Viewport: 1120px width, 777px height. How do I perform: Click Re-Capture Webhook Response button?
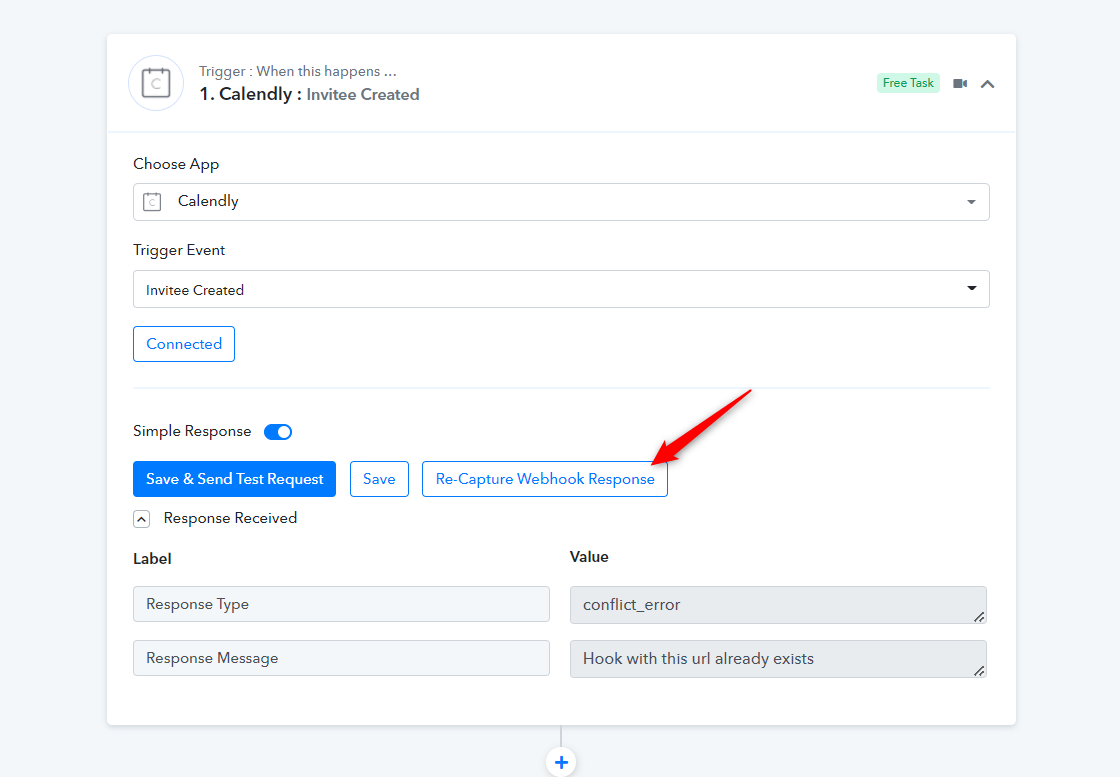(x=545, y=478)
